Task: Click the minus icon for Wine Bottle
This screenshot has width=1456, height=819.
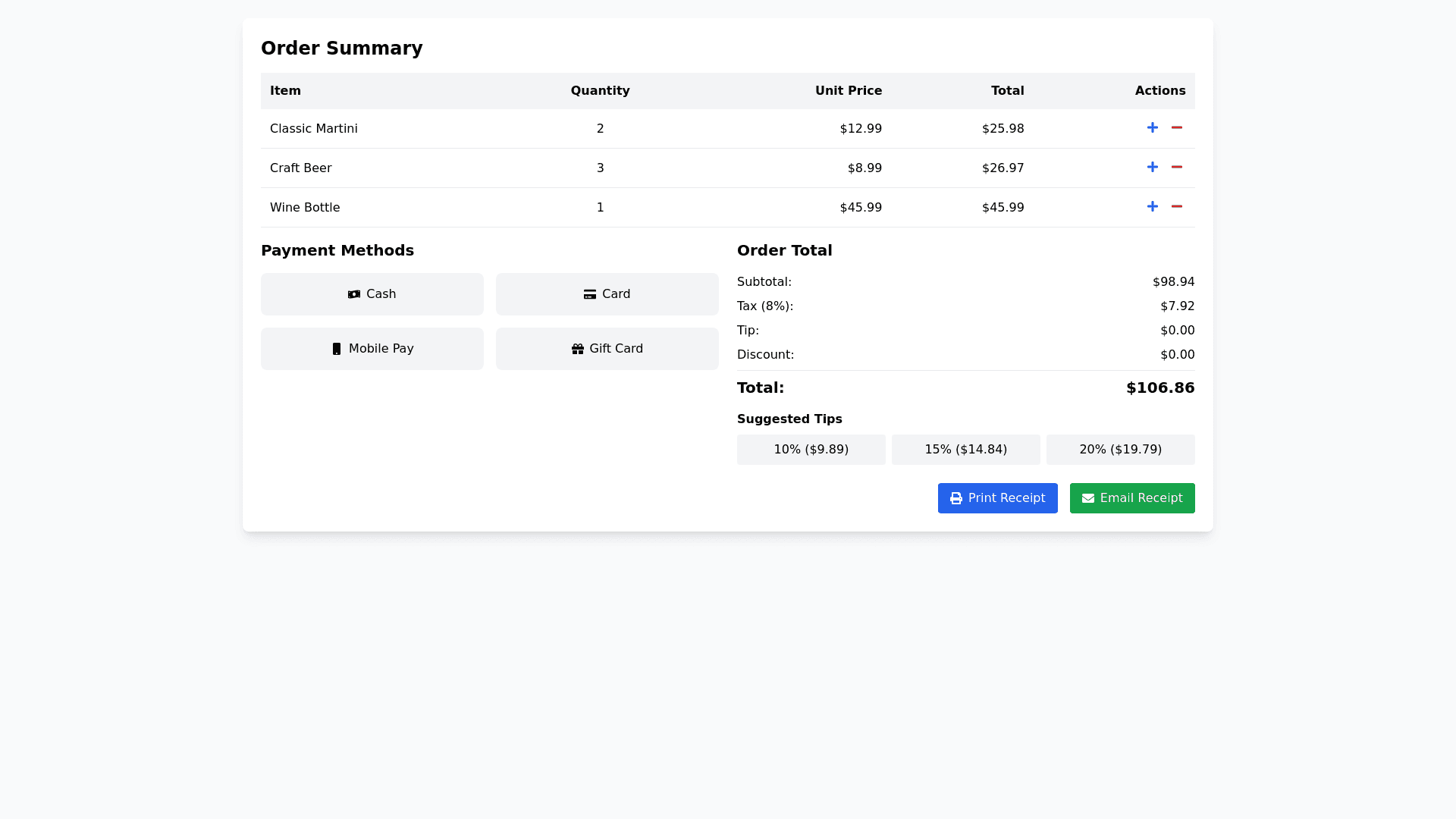Action: point(1176,207)
